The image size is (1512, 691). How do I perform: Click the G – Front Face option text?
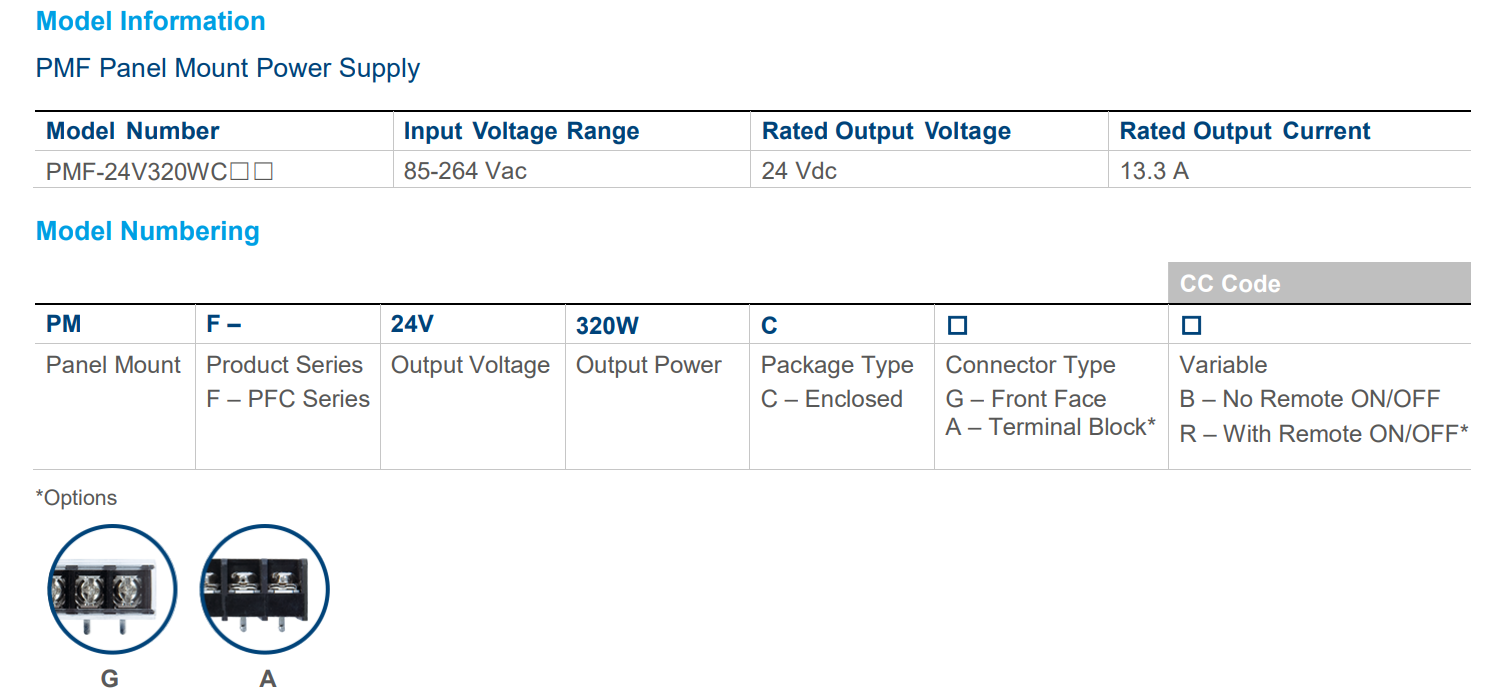pyautogui.click(x=1025, y=399)
